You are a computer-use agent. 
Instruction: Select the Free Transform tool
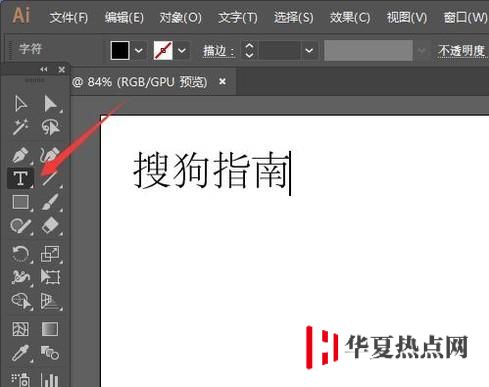(50, 277)
